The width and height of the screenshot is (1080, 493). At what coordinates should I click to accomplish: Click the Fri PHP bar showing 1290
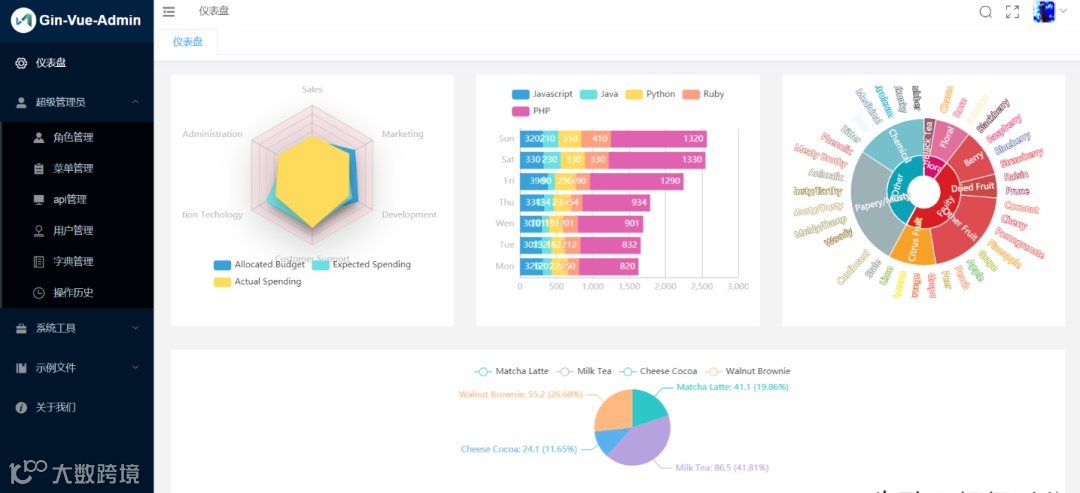pyautogui.click(x=636, y=181)
